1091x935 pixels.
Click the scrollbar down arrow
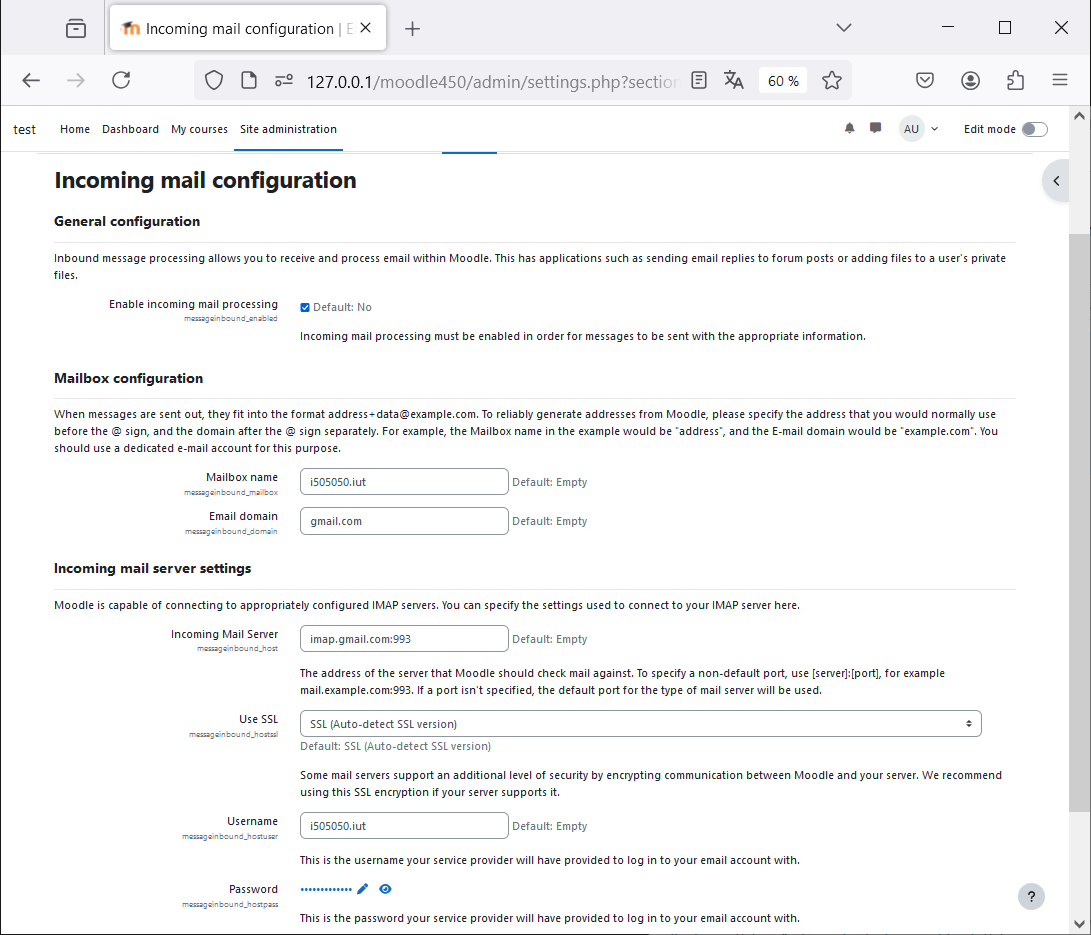1079,925
